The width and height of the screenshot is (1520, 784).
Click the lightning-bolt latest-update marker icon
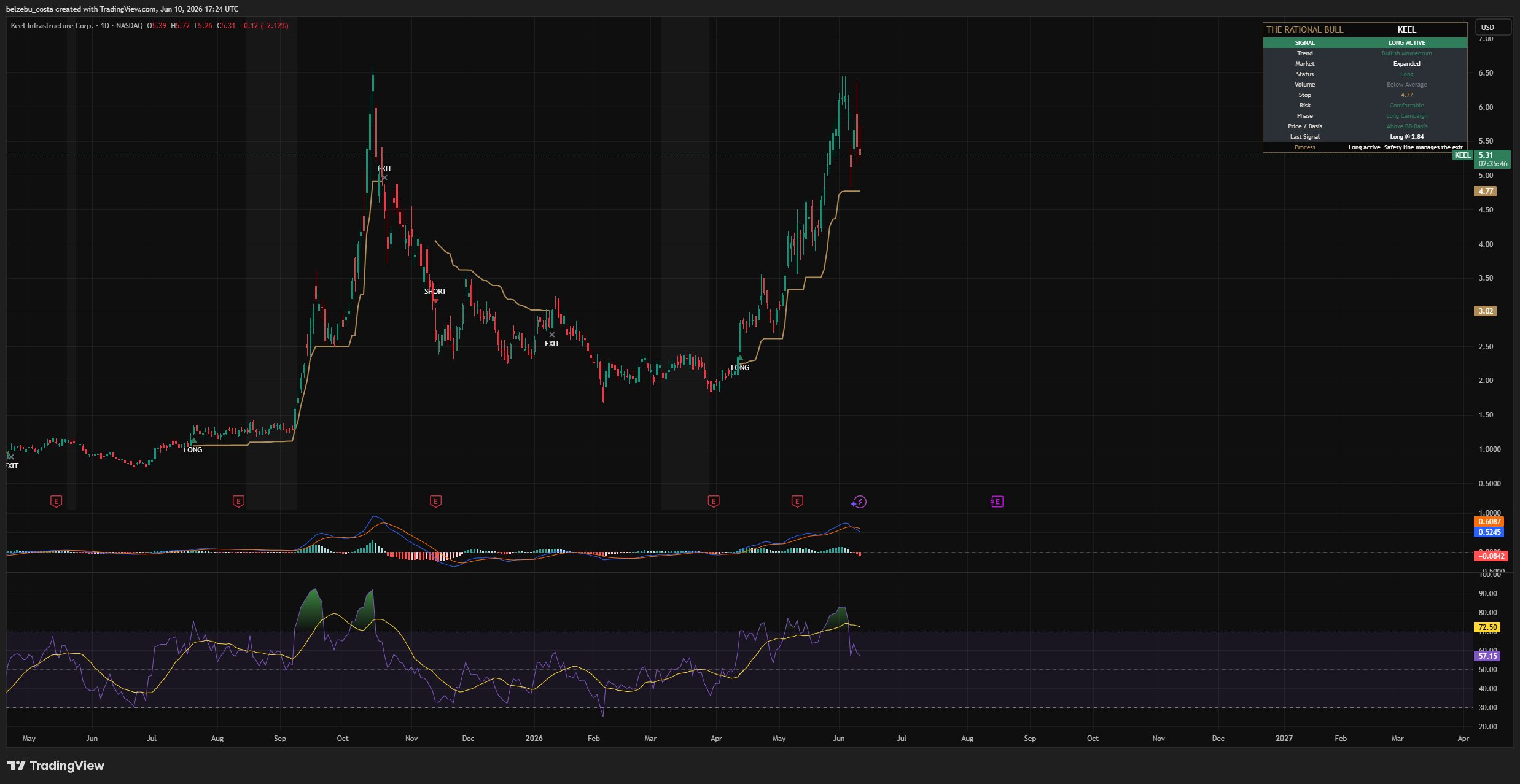click(x=859, y=502)
